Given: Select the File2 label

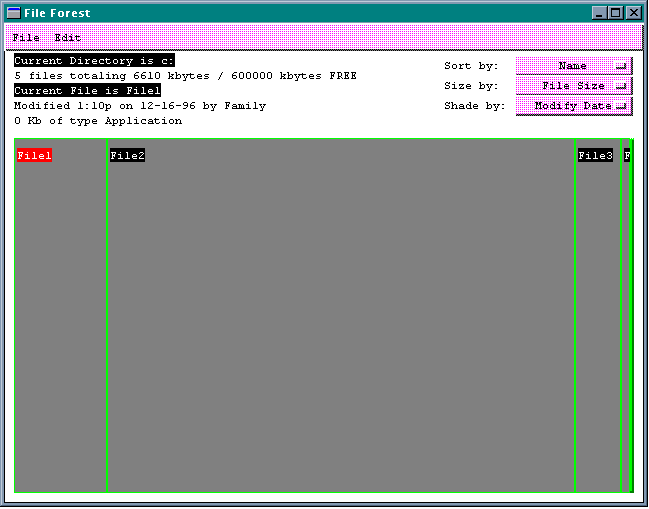Looking at the screenshot, I should pyautogui.click(x=127, y=155).
